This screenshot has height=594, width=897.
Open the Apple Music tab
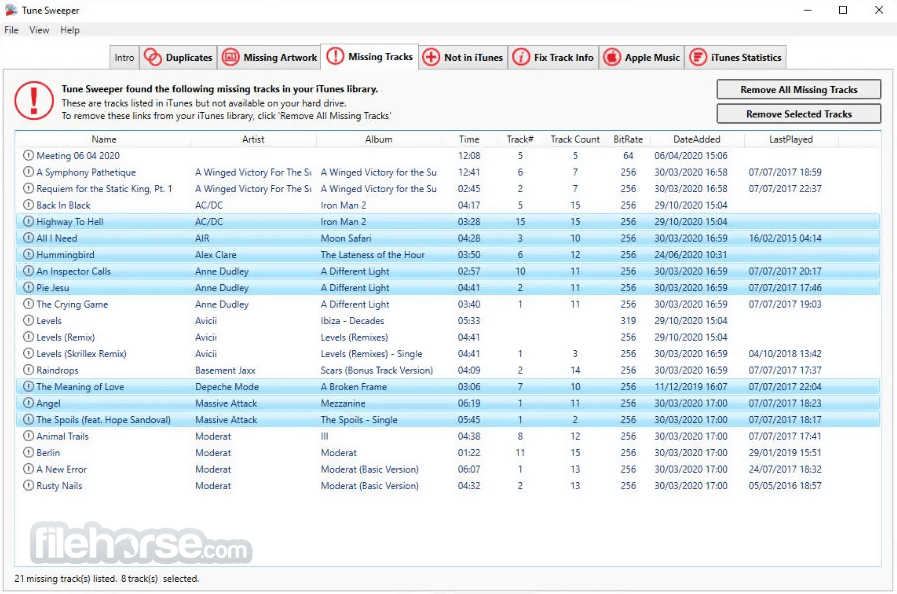tap(641, 57)
